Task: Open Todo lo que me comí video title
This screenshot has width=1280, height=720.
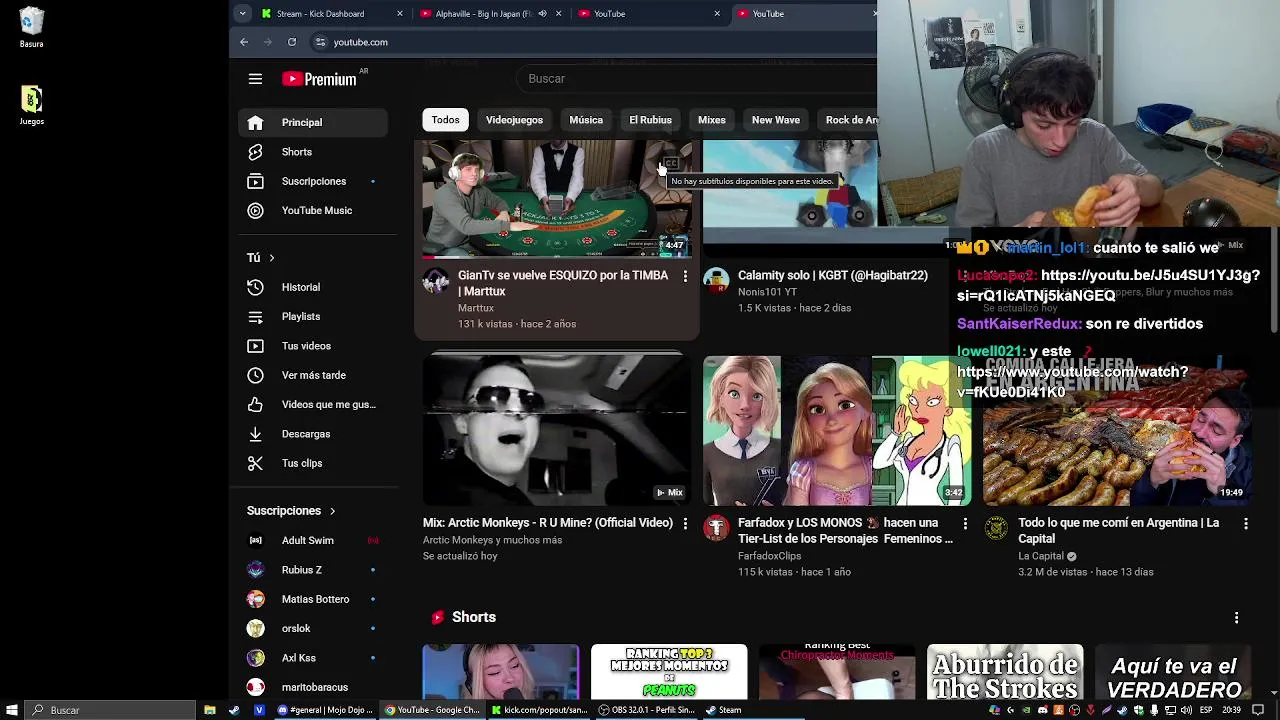Action: tap(1118, 530)
